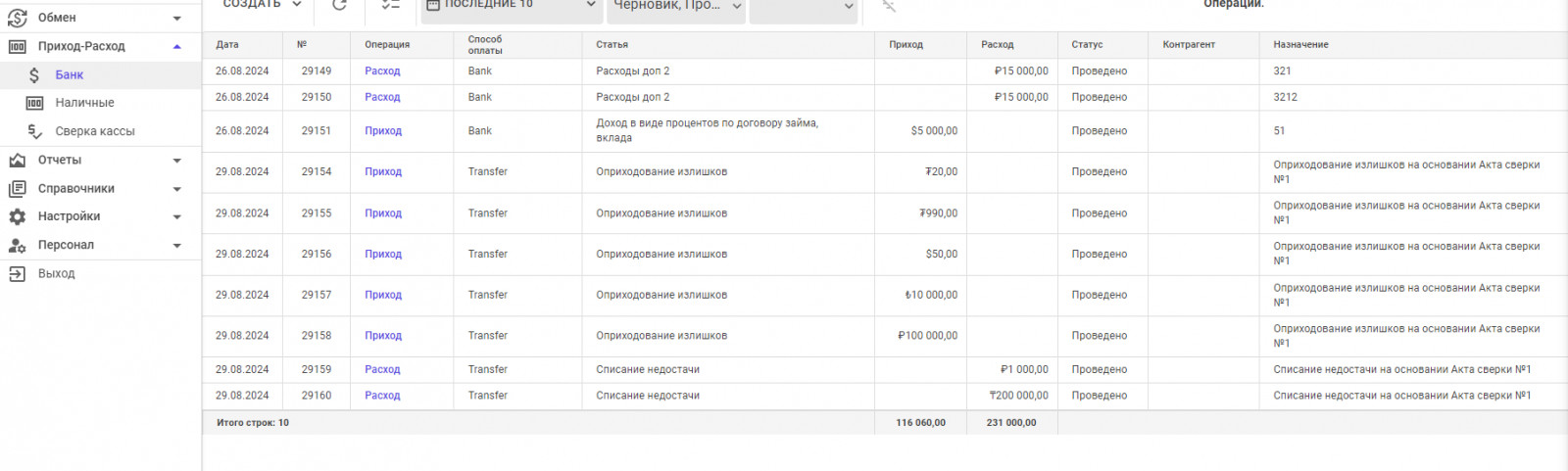This screenshot has height=471, width=1568.
Task: Open Приход link of operation 29158
Action: 383,336
